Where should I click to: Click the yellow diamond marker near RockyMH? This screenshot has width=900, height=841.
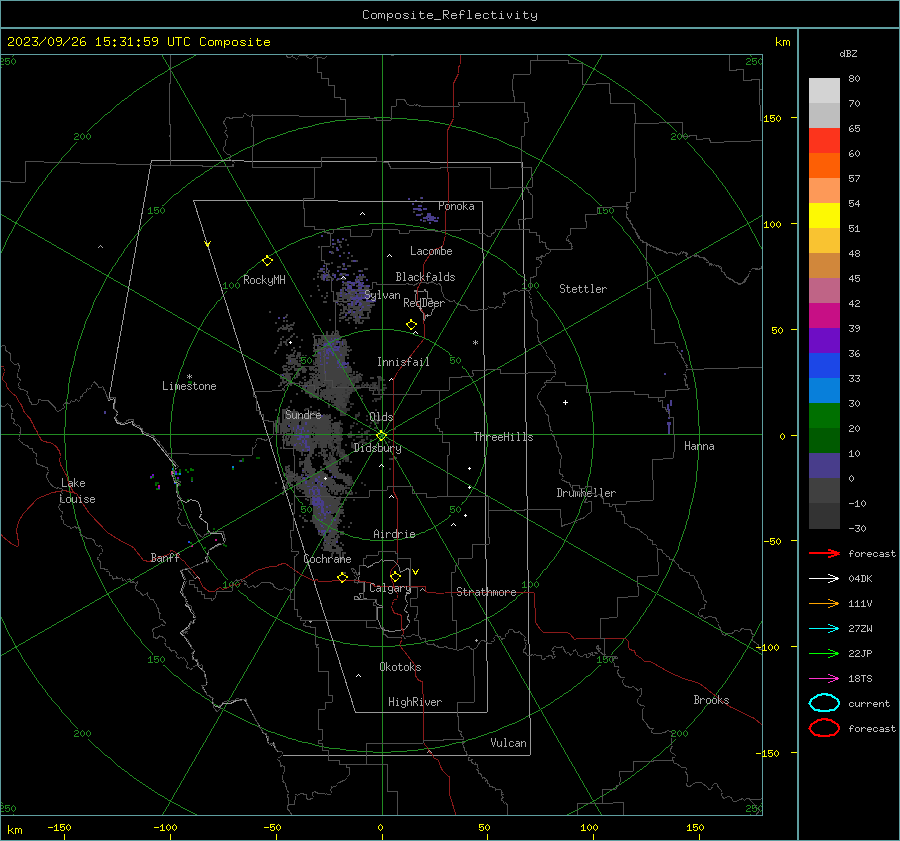[x=267, y=261]
